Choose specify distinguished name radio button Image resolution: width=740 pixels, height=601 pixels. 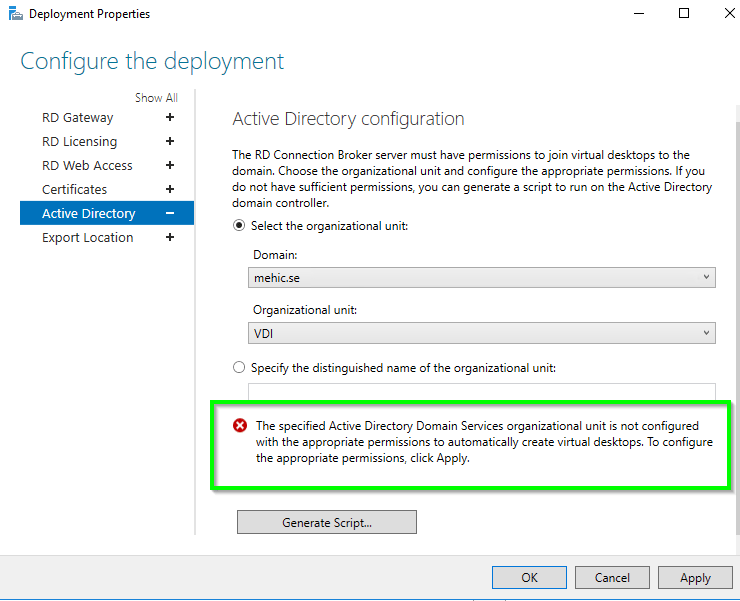tap(239, 367)
